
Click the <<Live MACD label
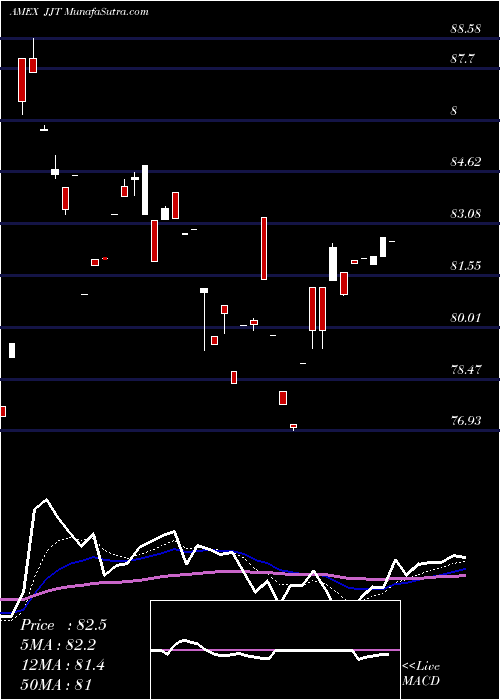click(x=421, y=674)
